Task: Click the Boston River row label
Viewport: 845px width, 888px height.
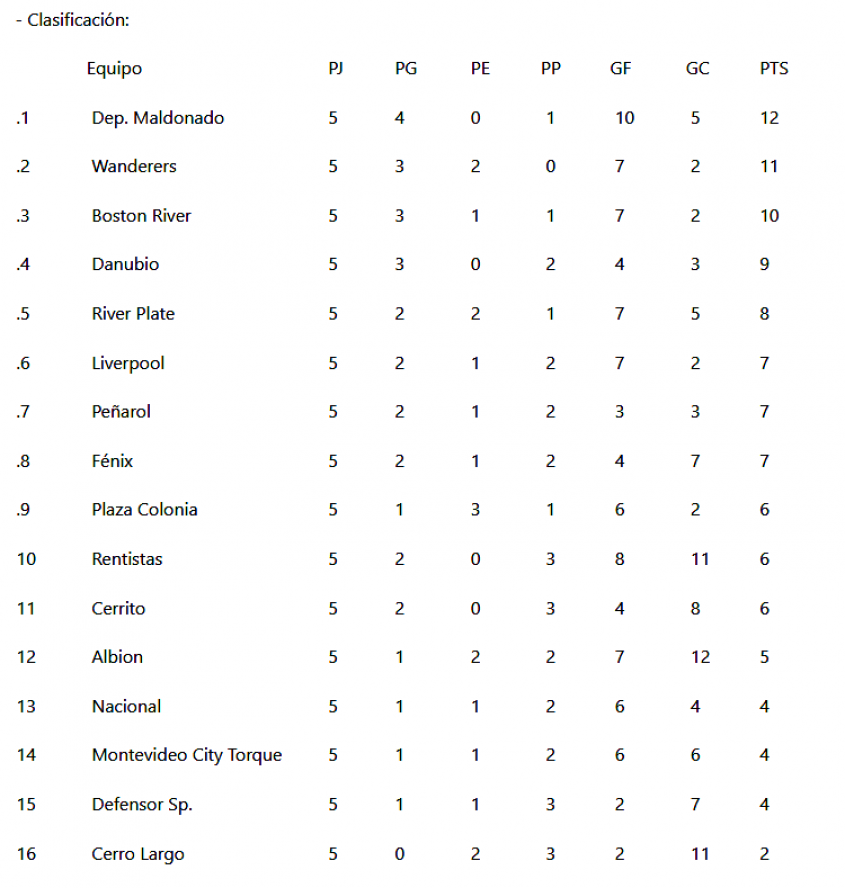Action: [x=141, y=216]
